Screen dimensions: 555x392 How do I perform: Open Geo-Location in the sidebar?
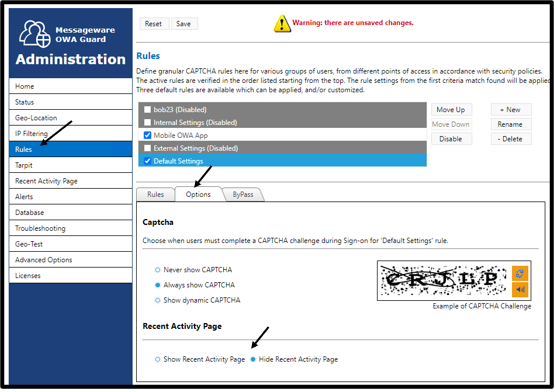click(x=70, y=118)
